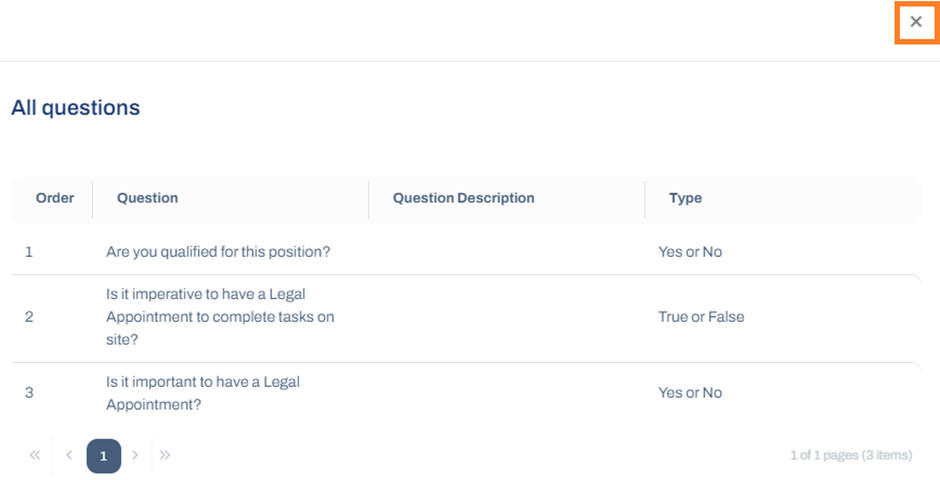Click the "1 of 1 pages (3 items)" summary
Screen dimensions: 940x480
click(x=851, y=455)
